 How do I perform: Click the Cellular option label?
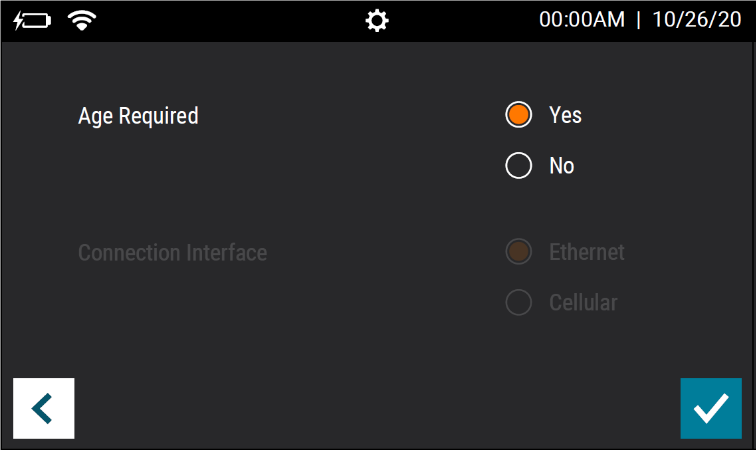(x=583, y=302)
